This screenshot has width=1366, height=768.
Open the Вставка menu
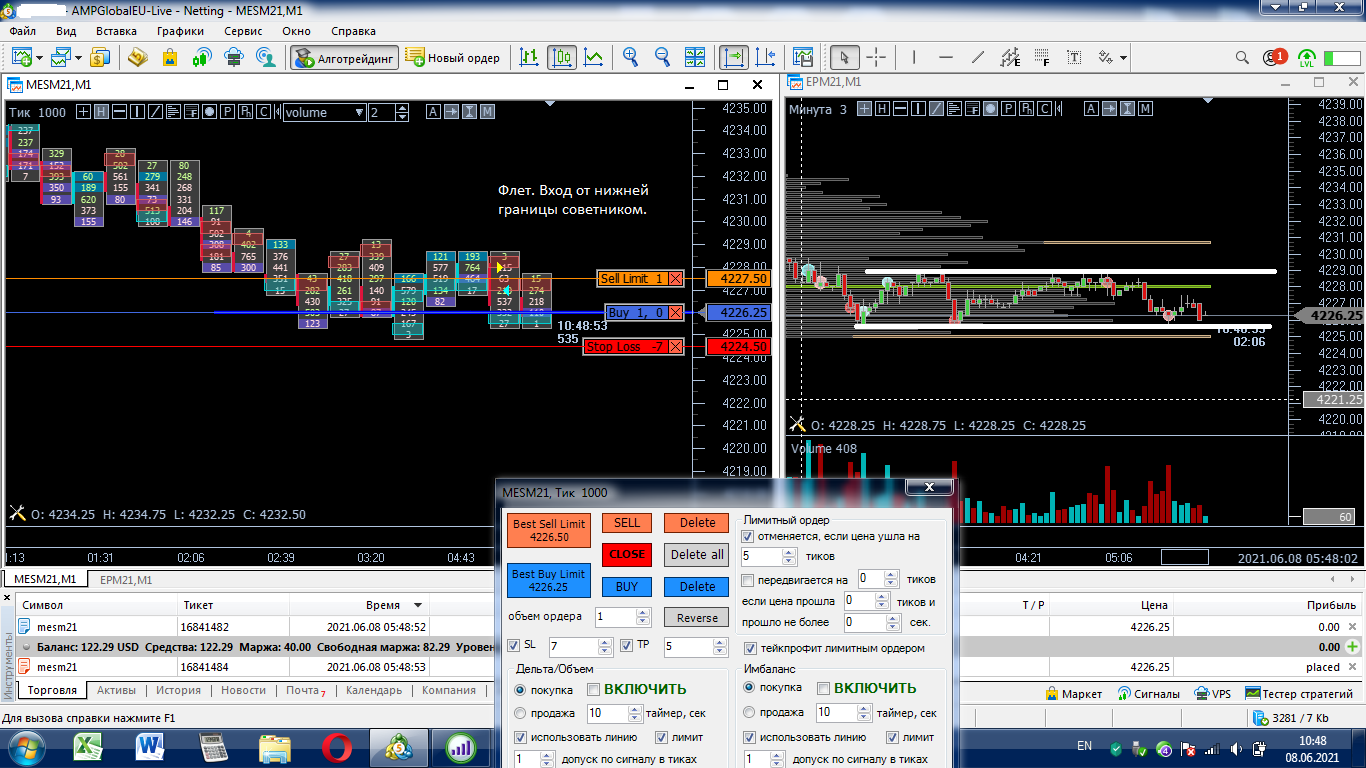point(116,31)
